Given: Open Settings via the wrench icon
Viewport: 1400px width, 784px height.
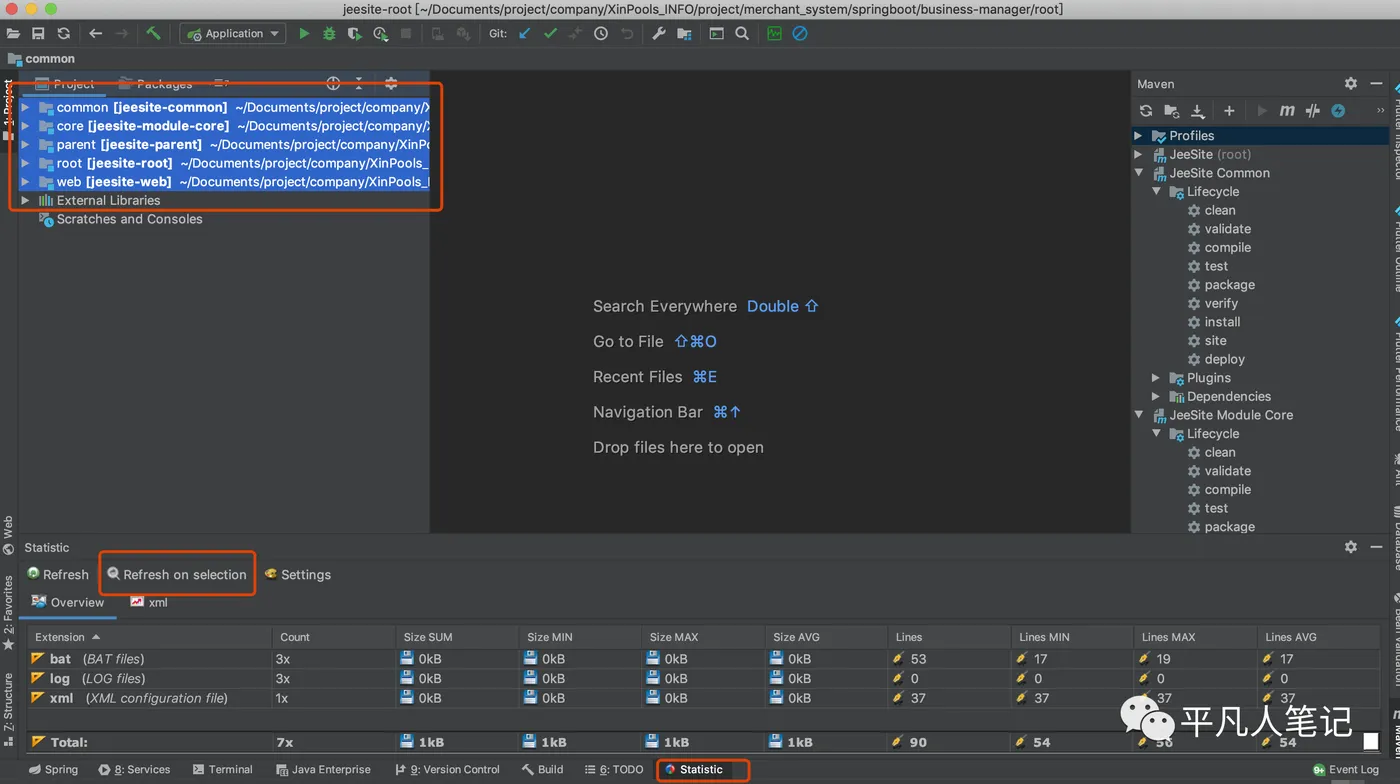Looking at the screenshot, I should tap(659, 34).
